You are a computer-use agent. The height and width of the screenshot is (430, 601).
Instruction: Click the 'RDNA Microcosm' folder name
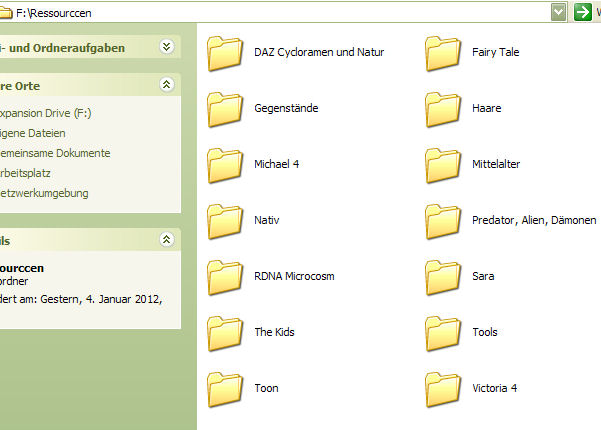point(294,276)
